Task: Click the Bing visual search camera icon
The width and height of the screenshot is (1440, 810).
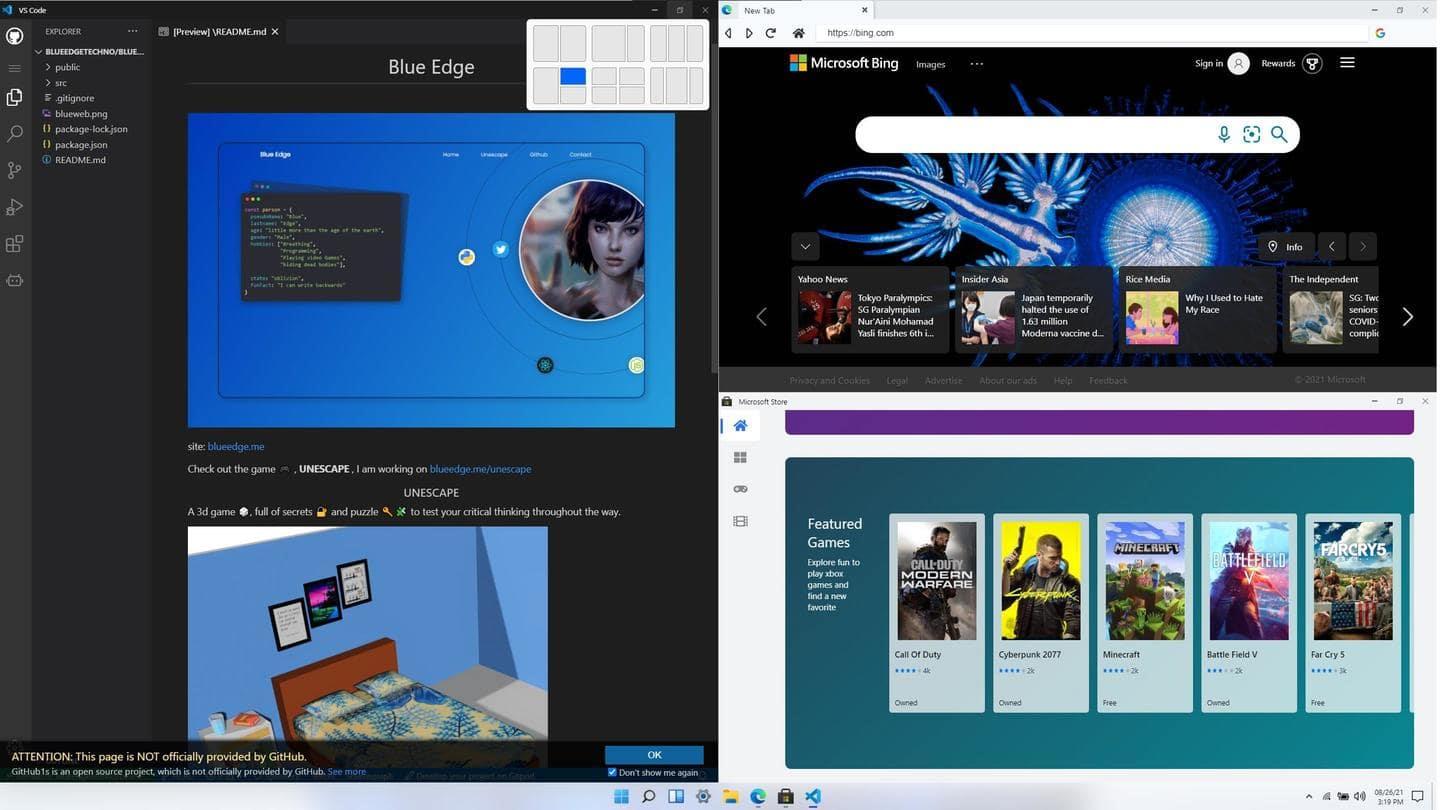Action: pos(1251,135)
